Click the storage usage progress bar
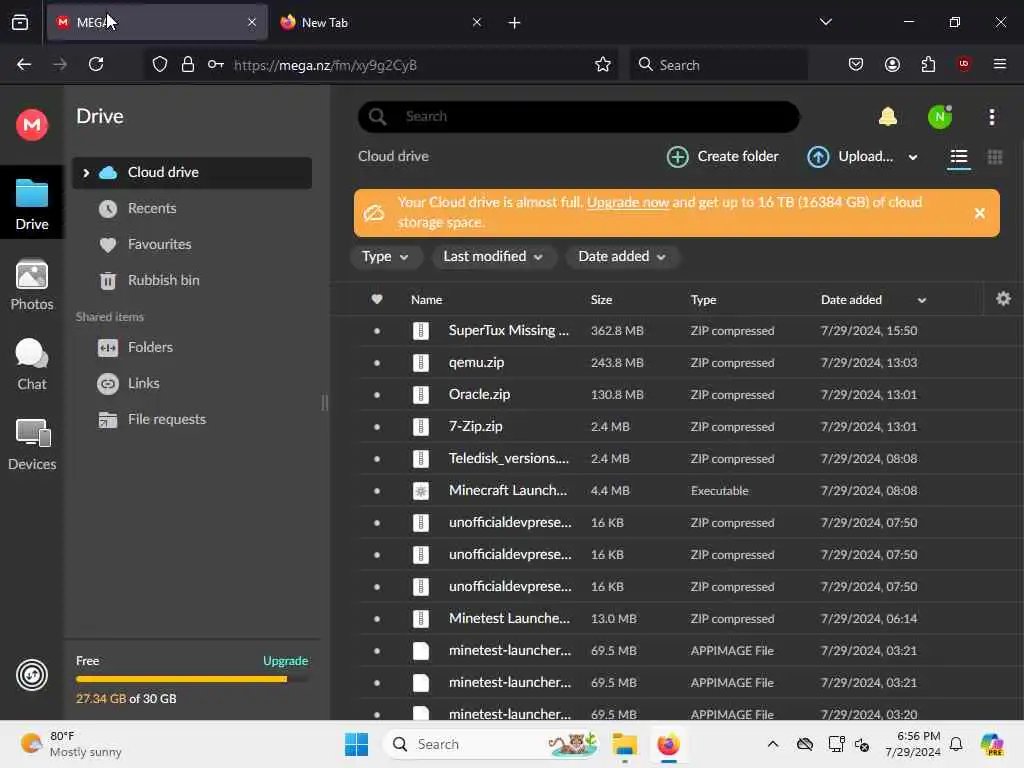Viewport: 1024px width, 768px height. click(x=191, y=679)
